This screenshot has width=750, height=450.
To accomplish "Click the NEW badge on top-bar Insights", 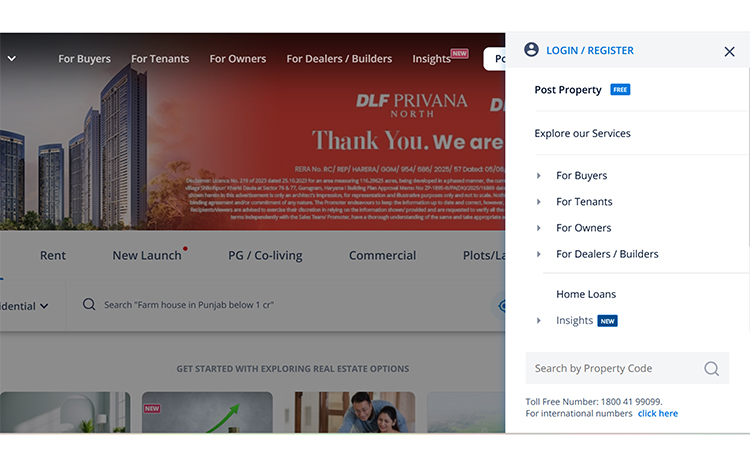I will (x=459, y=54).
